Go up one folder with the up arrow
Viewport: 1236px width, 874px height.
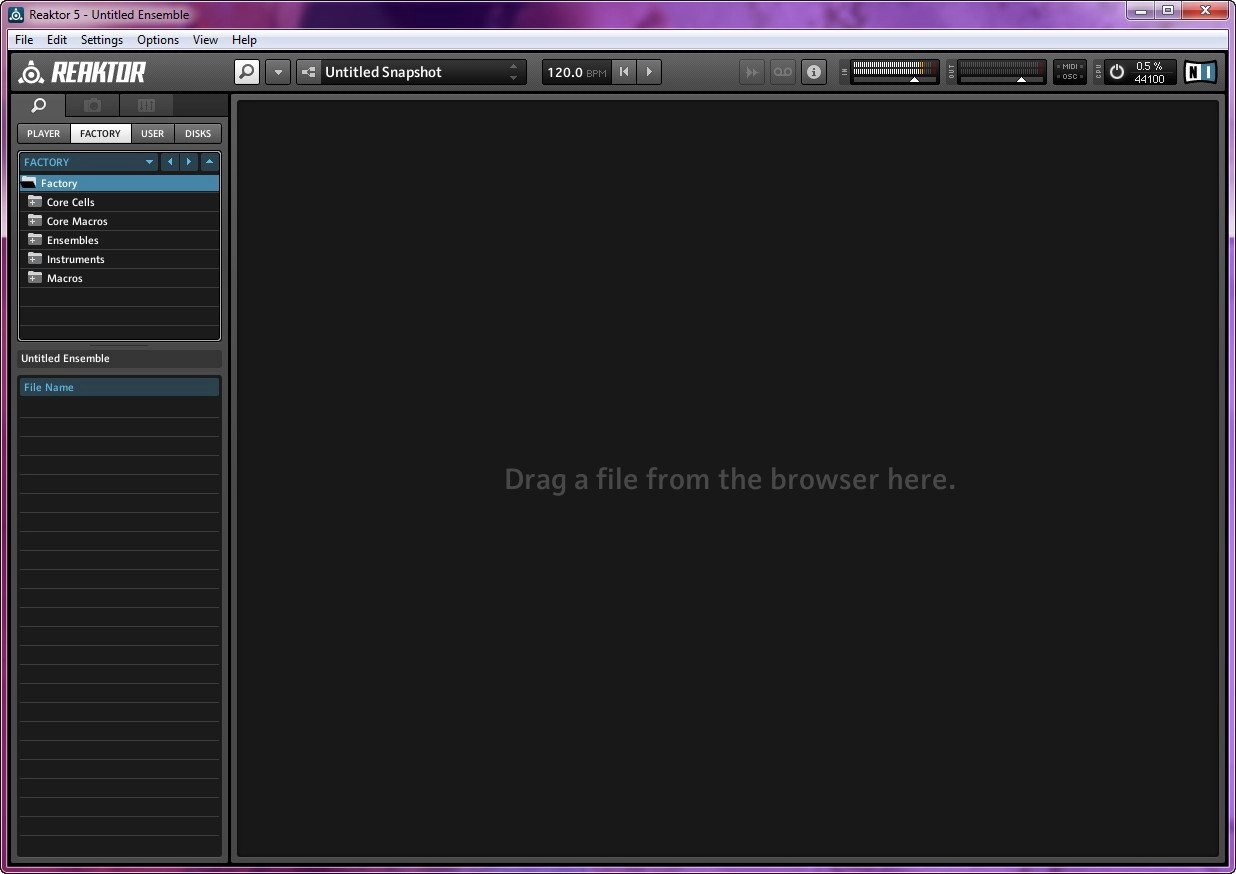(x=210, y=162)
